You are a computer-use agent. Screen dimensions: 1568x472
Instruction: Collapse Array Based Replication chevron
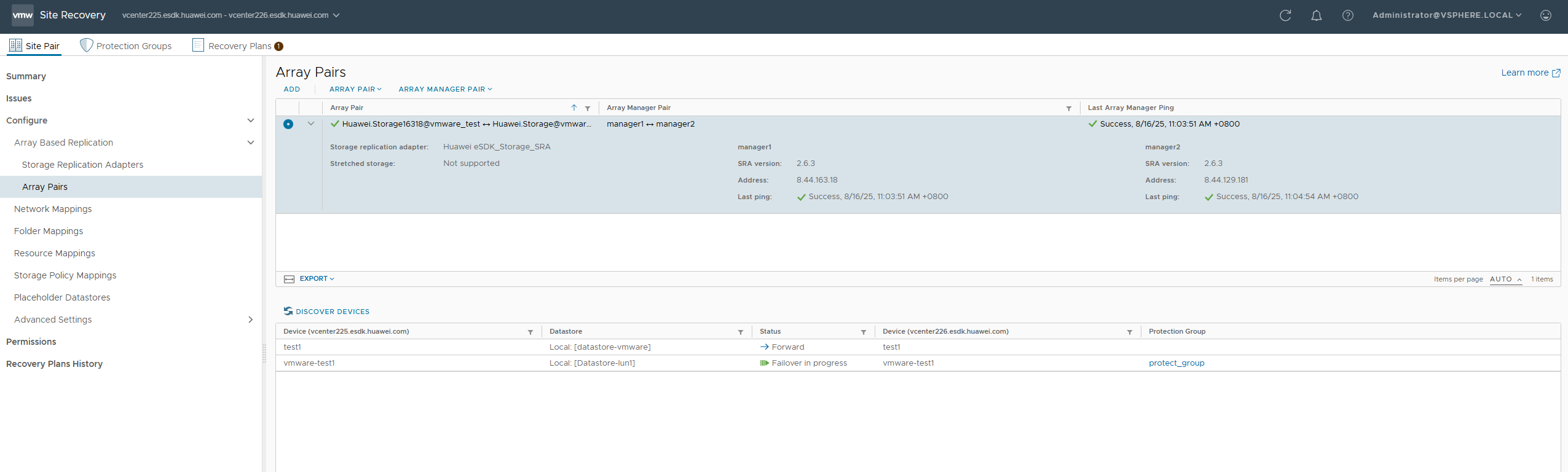pos(251,143)
